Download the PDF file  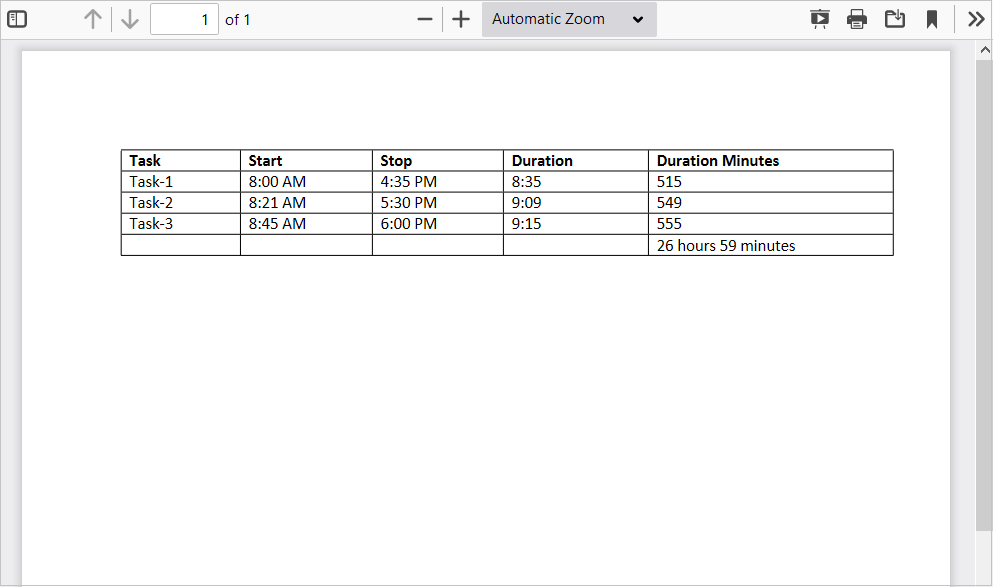pos(895,19)
